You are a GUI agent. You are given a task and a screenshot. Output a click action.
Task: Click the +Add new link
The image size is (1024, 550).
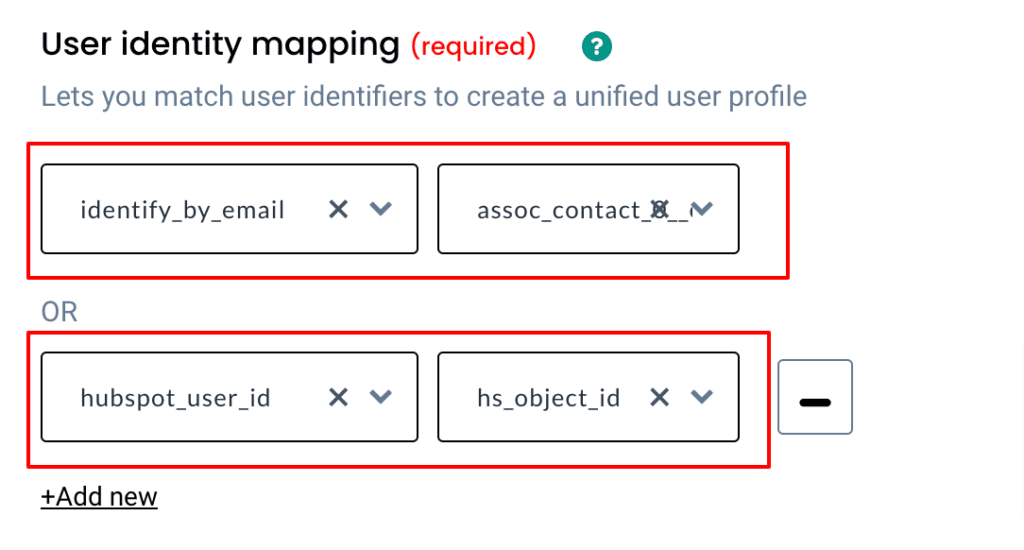click(x=99, y=497)
